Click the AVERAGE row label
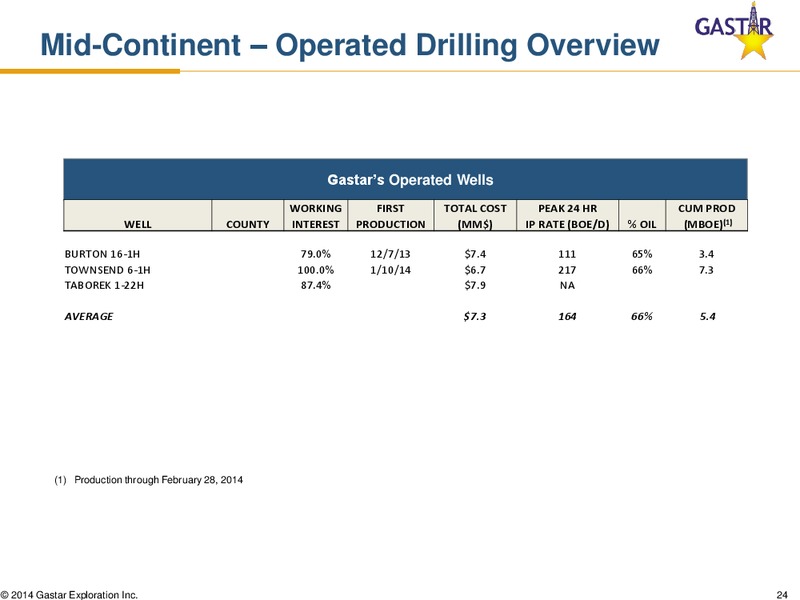Image resolution: width=800 pixels, height=600 pixels. pyautogui.click(x=89, y=316)
